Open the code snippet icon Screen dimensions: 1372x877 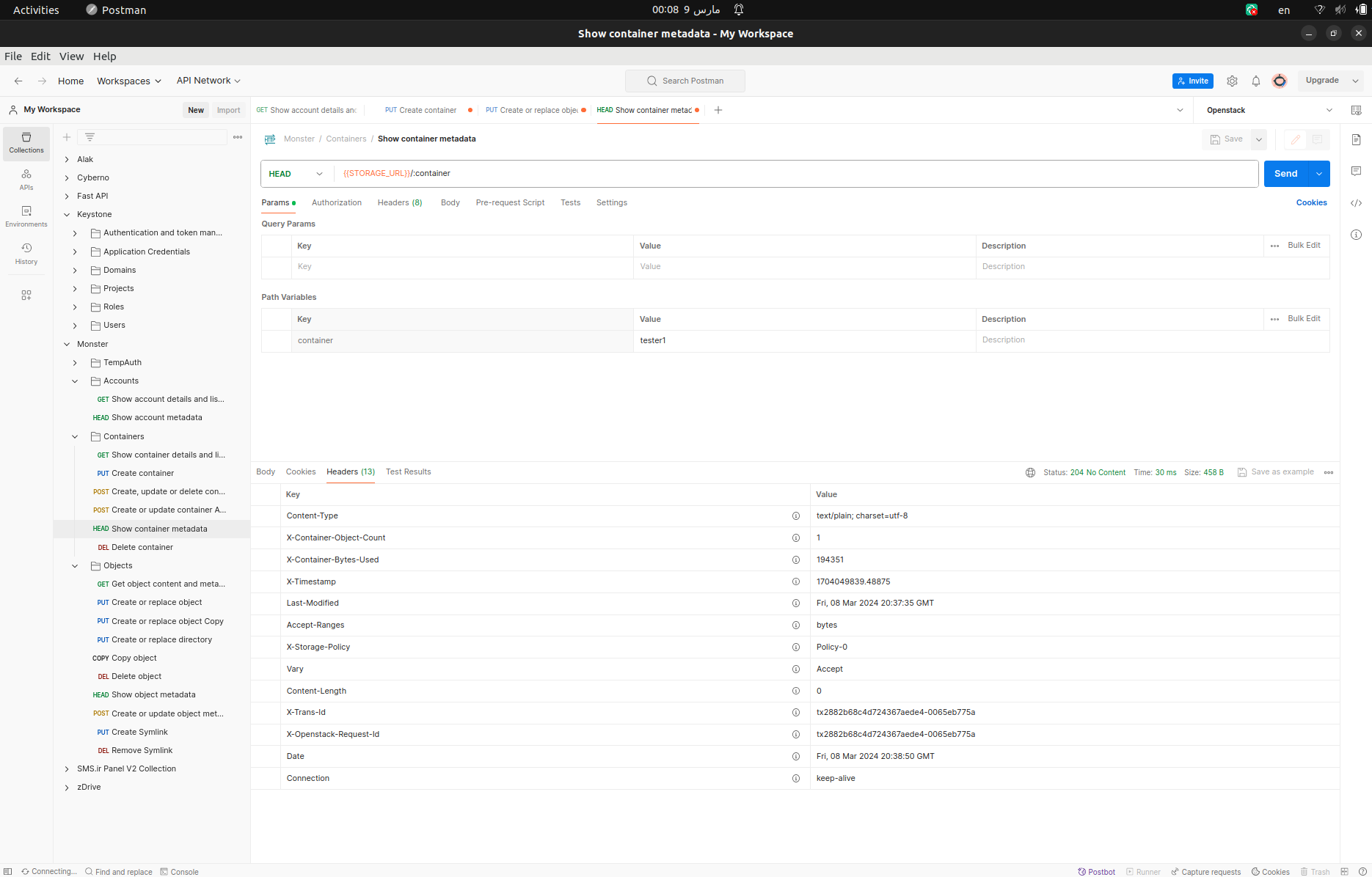[1356, 203]
